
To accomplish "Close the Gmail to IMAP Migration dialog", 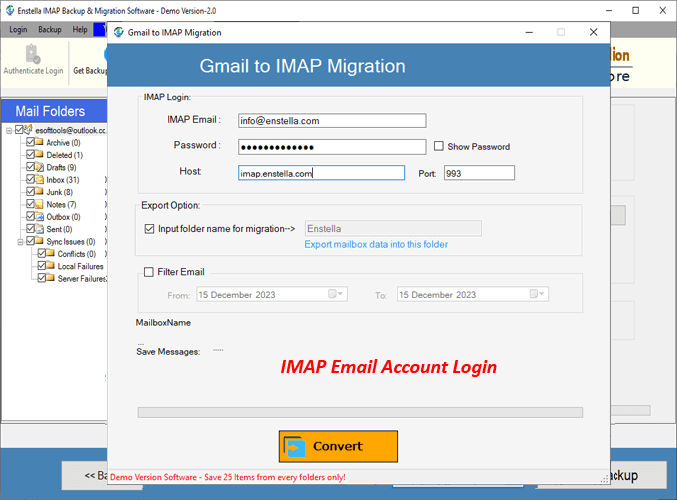I will coord(594,32).
